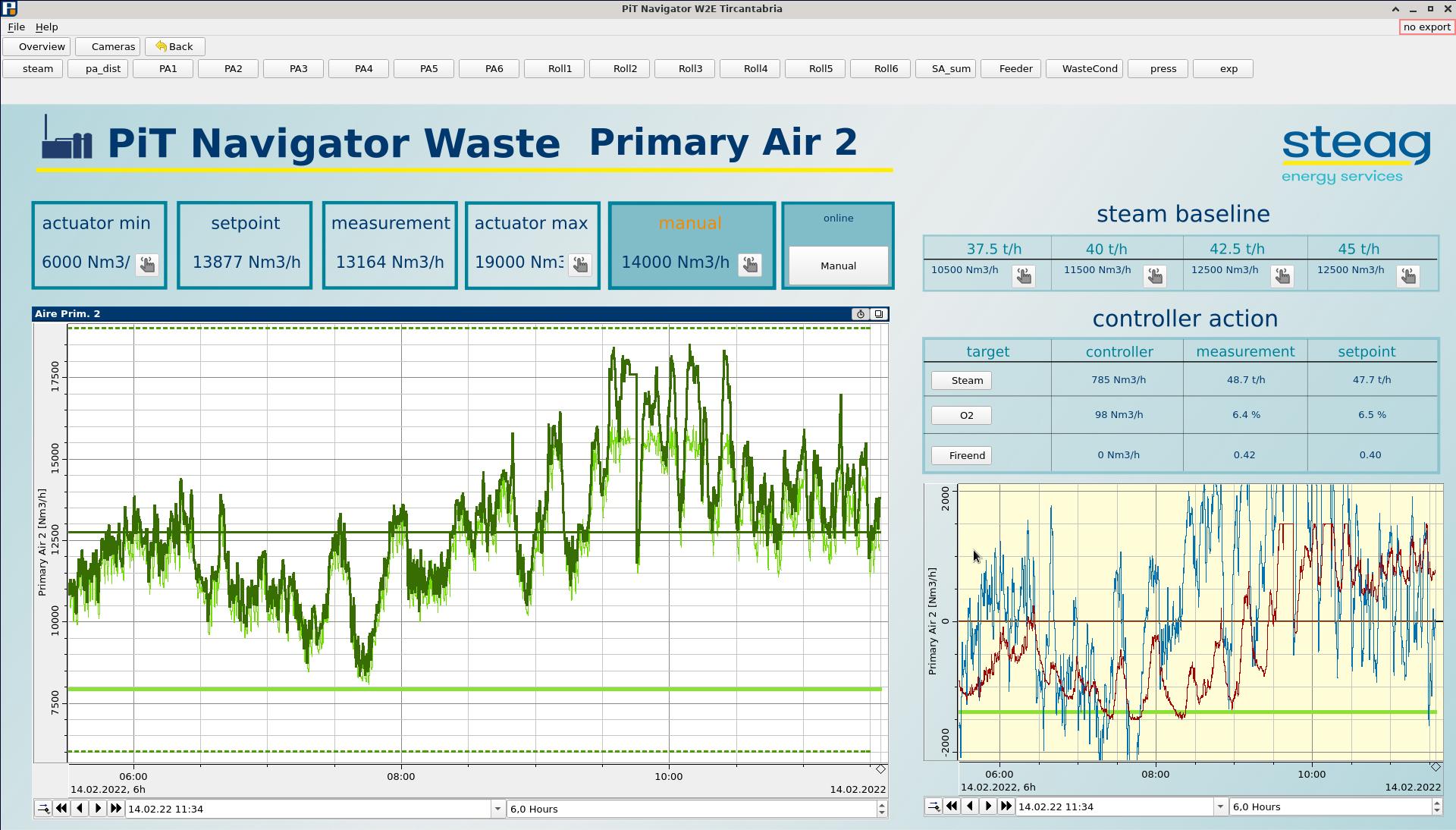Viewport: 1456px width, 830px height.
Task: Click the diamond marker on main chart timeline
Action: coord(880,769)
